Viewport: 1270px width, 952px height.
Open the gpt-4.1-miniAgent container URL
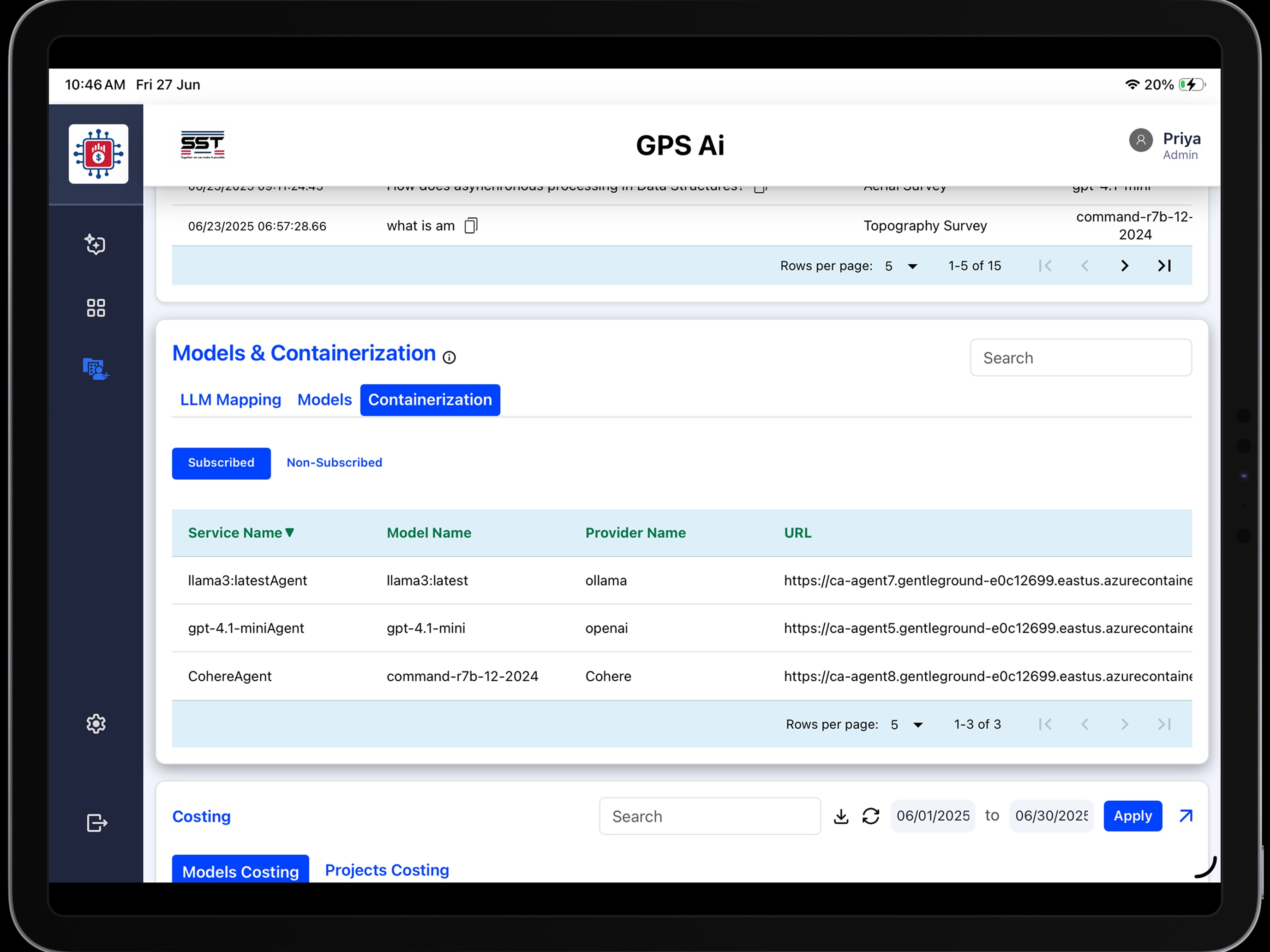[x=988, y=628]
